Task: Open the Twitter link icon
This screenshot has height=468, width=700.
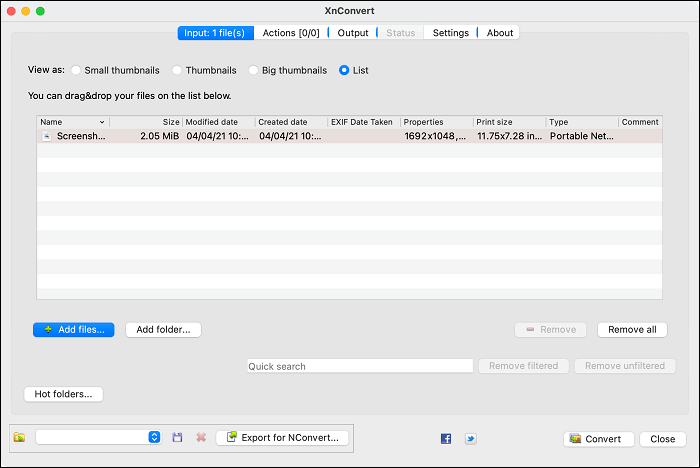Action: pyautogui.click(x=470, y=438)
